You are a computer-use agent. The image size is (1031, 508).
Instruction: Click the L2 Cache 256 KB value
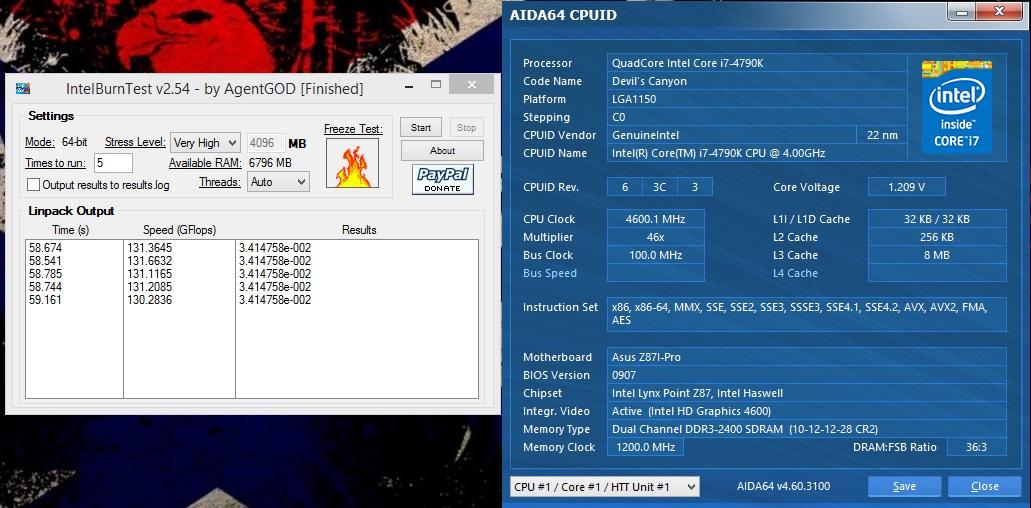[x=937, y=237]
